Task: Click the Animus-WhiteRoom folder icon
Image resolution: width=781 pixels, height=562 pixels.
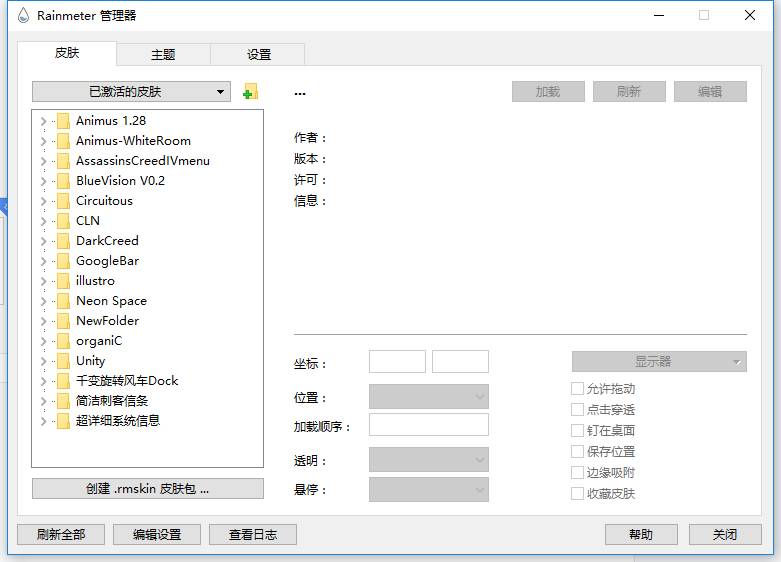Action: [x=63, y=141]
